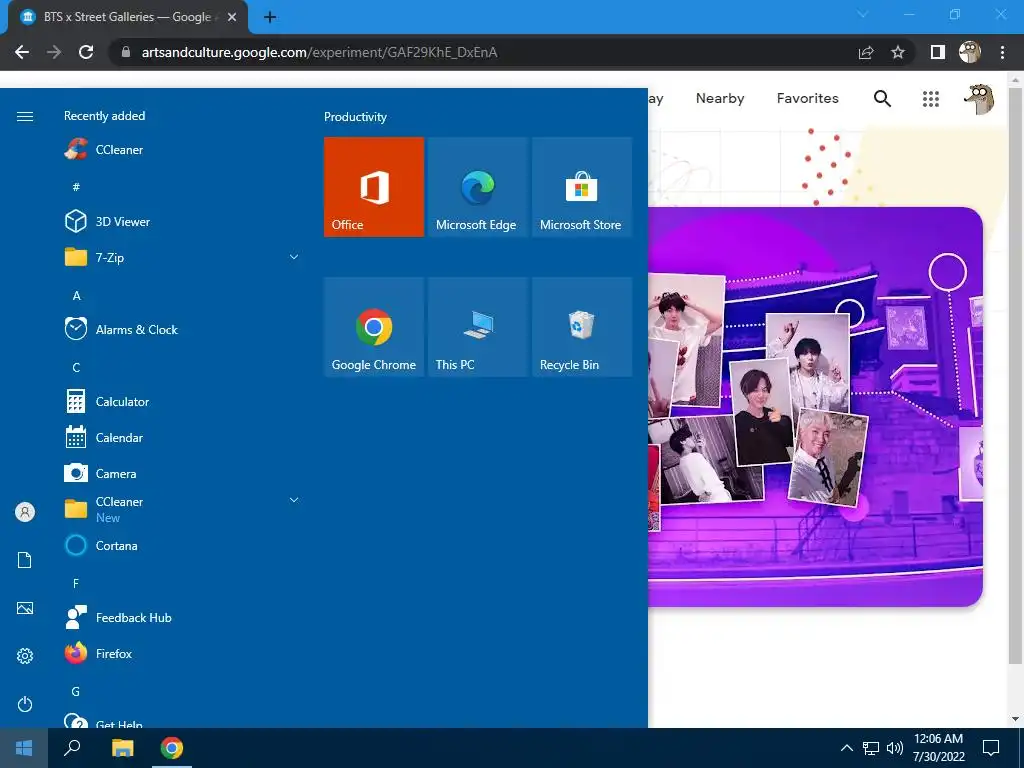Launch the Microsoft Edge tile
1024x768 pixels.
click(x=477, y=187)
